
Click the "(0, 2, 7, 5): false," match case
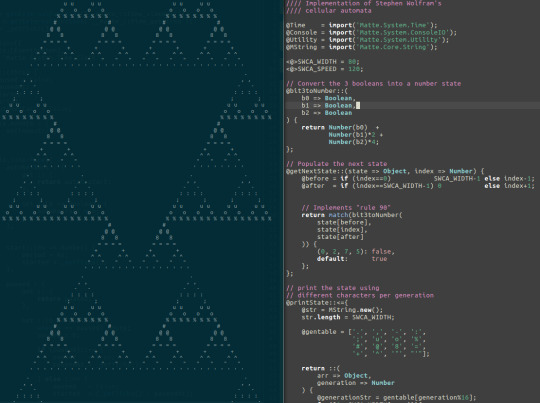tap(356, 251)
